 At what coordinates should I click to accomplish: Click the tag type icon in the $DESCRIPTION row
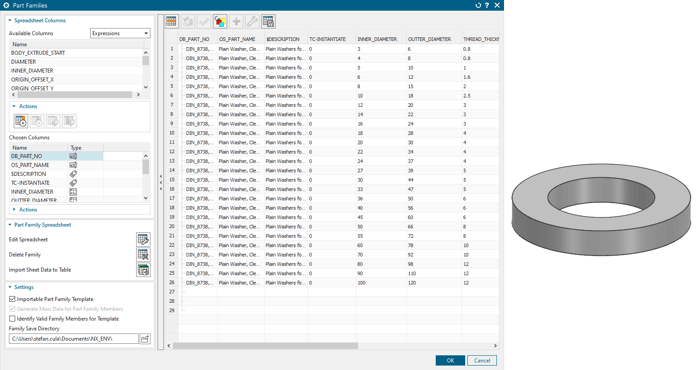tap(73, 174)
